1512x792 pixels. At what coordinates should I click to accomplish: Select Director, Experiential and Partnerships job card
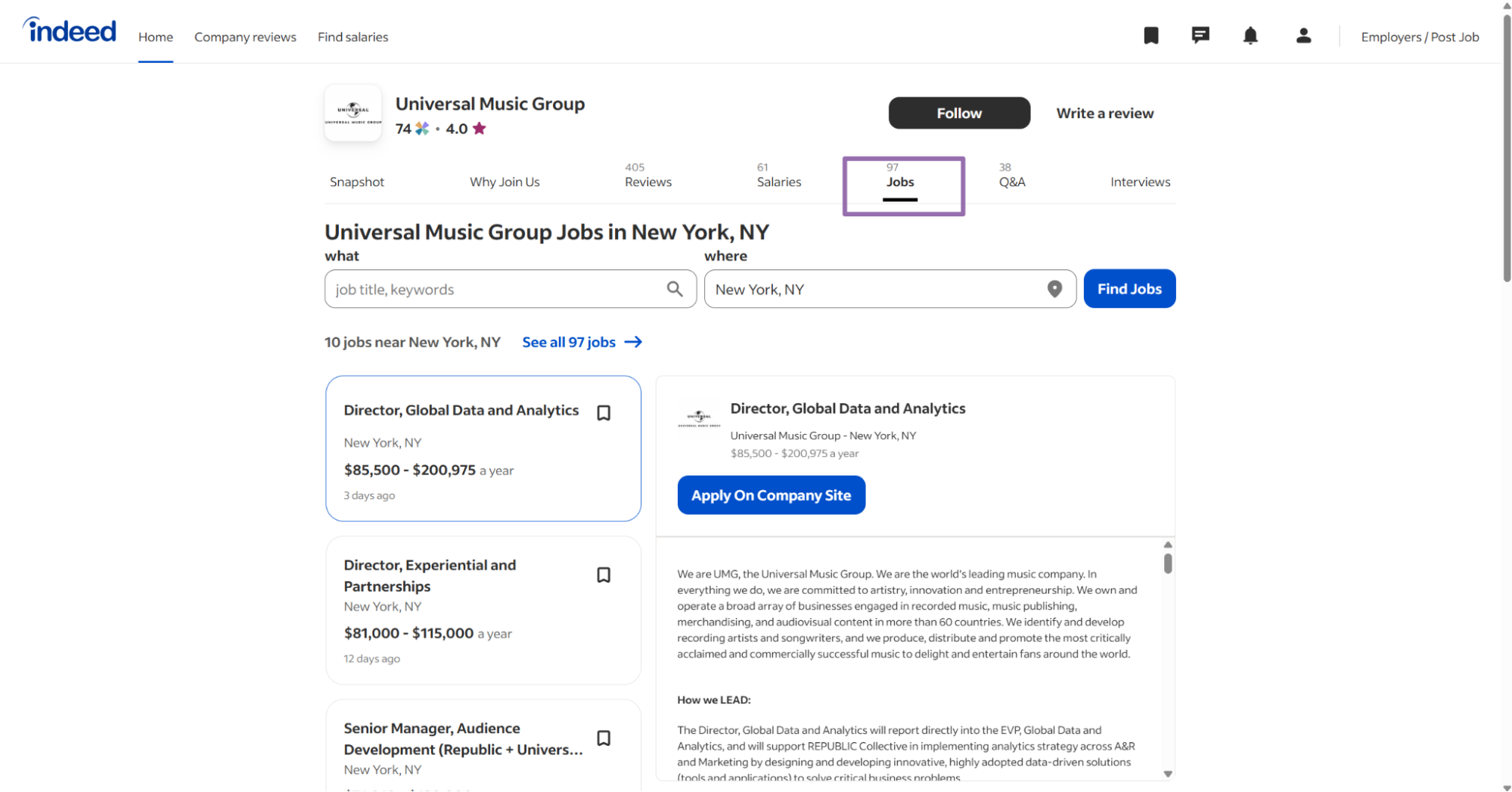point(483,610)
